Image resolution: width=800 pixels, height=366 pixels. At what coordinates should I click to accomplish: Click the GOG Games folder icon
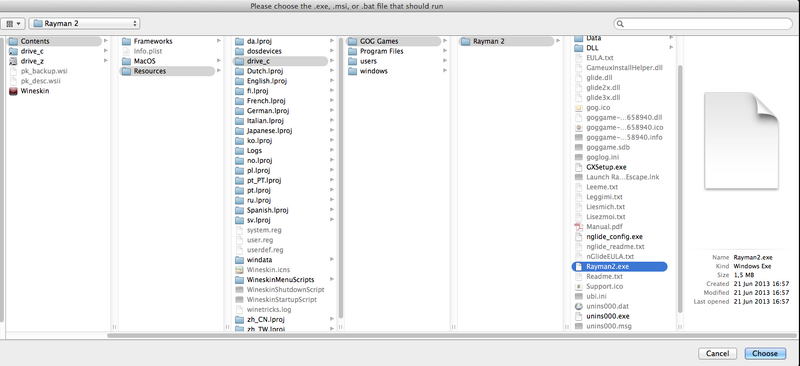pos(353,41)
